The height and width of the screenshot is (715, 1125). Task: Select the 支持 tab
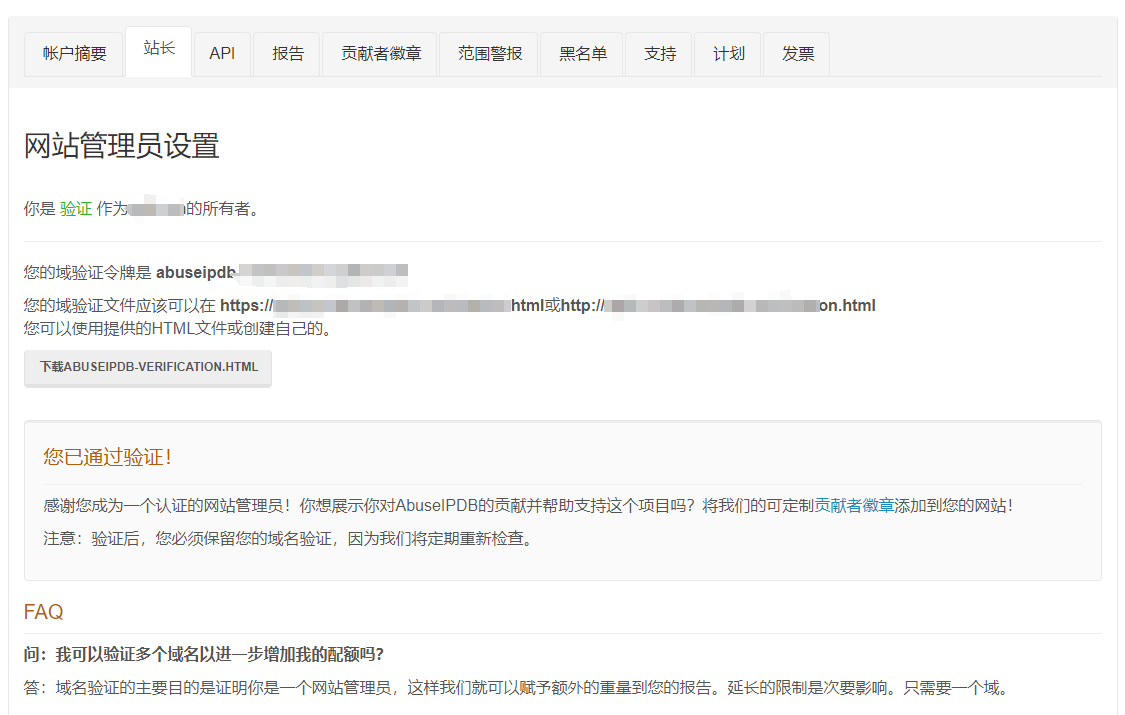tap(659, 54)
